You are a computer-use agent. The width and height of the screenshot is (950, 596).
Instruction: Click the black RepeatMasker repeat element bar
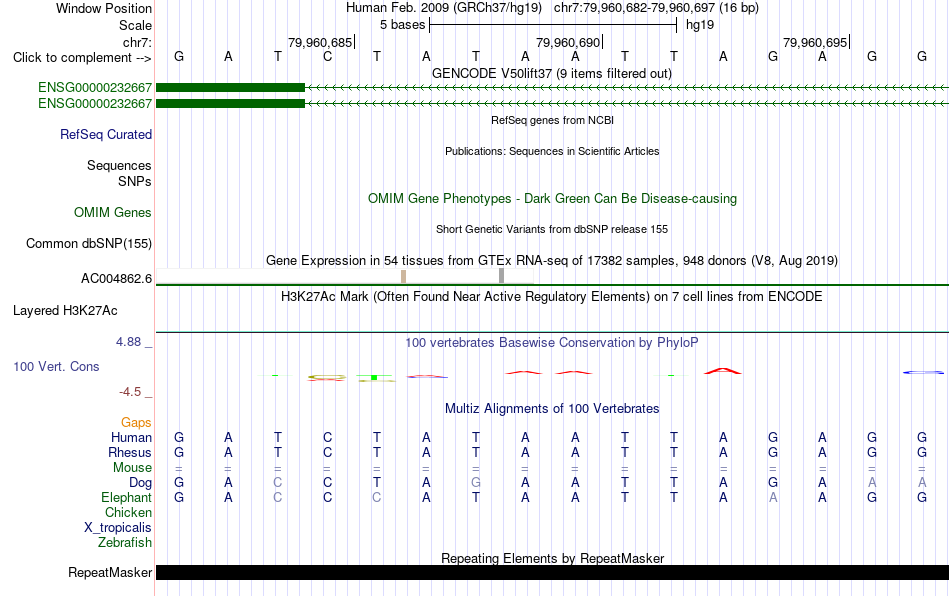coord(552,572)
